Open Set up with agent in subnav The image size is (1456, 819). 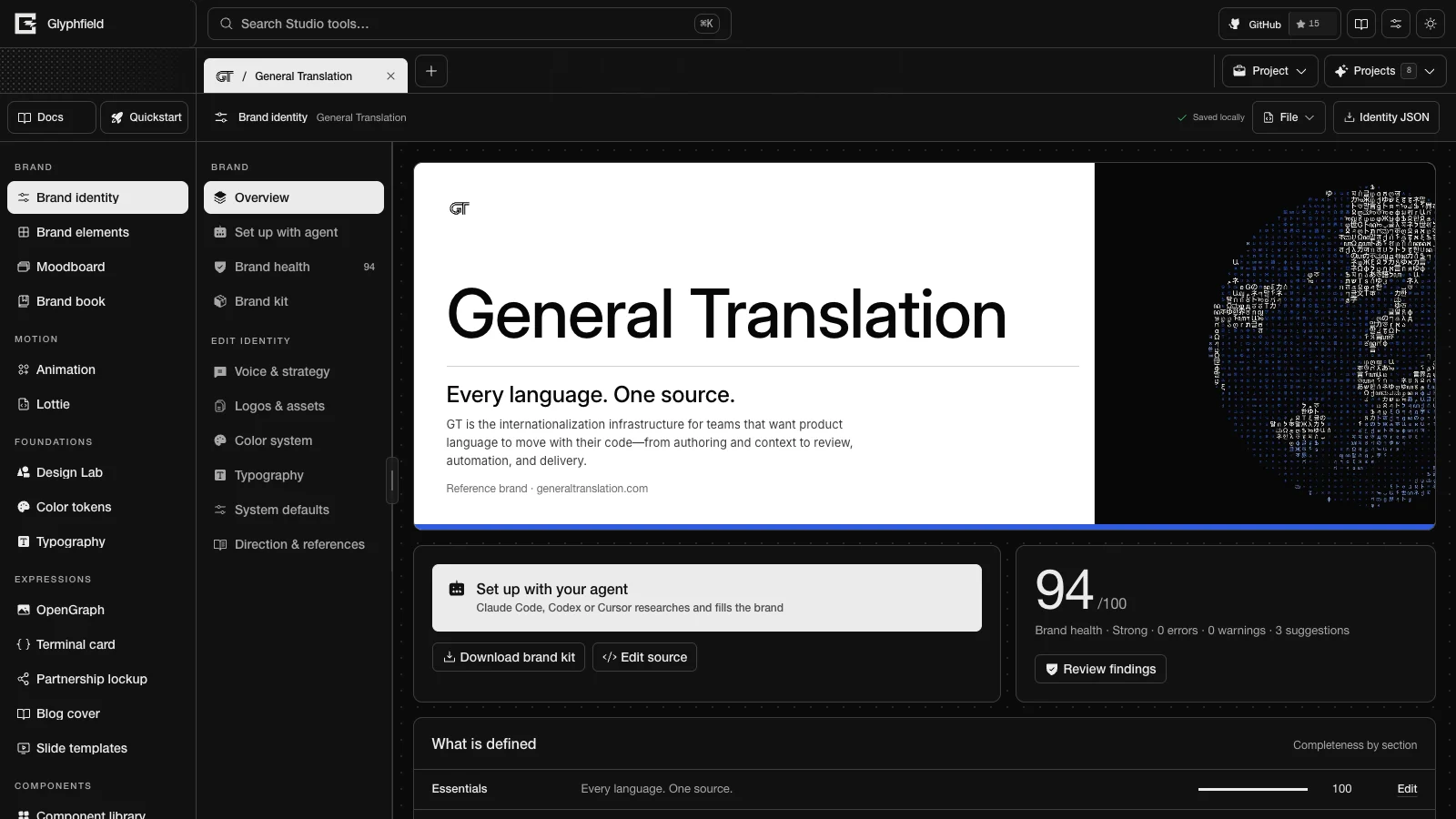294,232
